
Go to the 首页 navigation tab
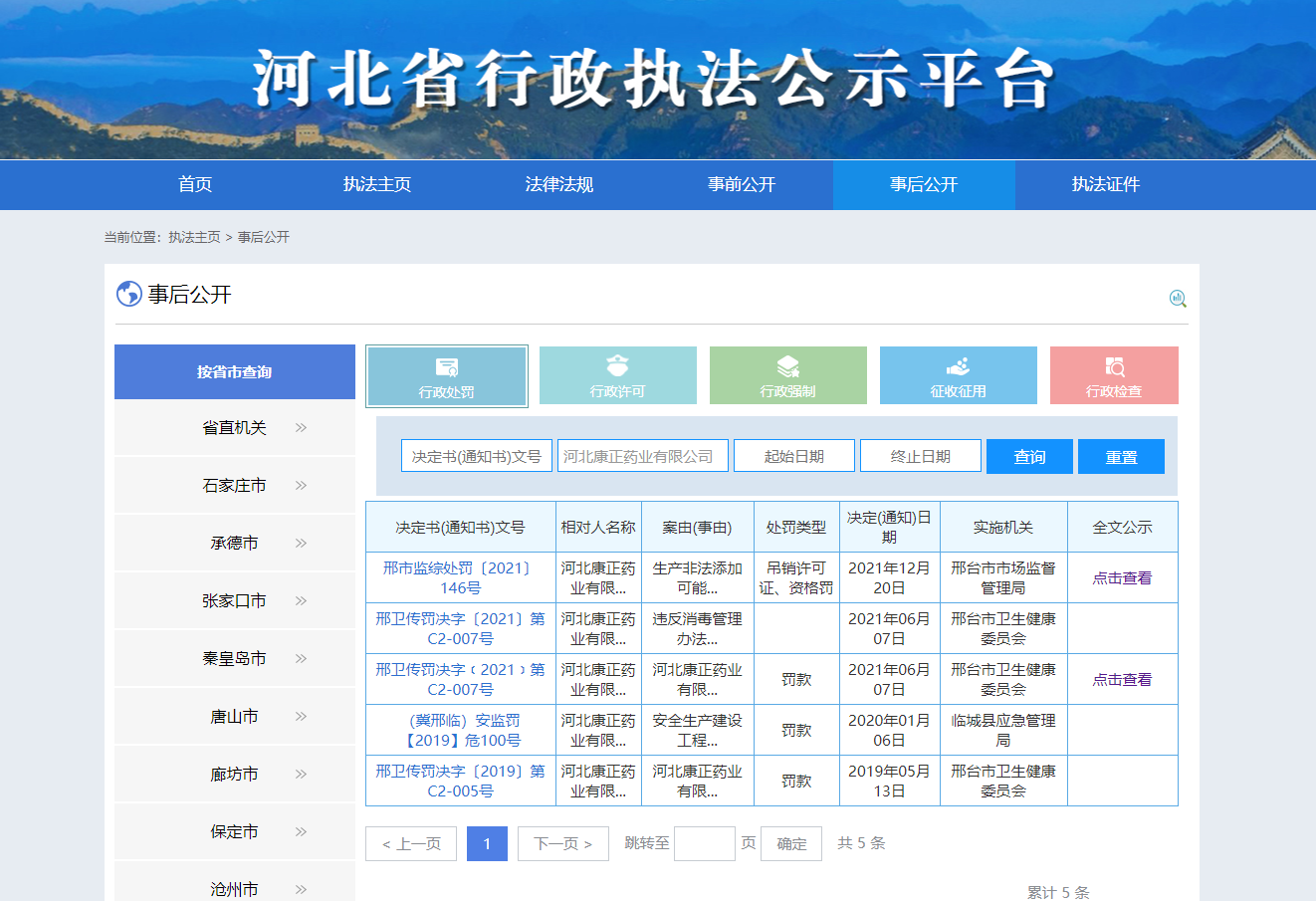(x=195, y=184)
